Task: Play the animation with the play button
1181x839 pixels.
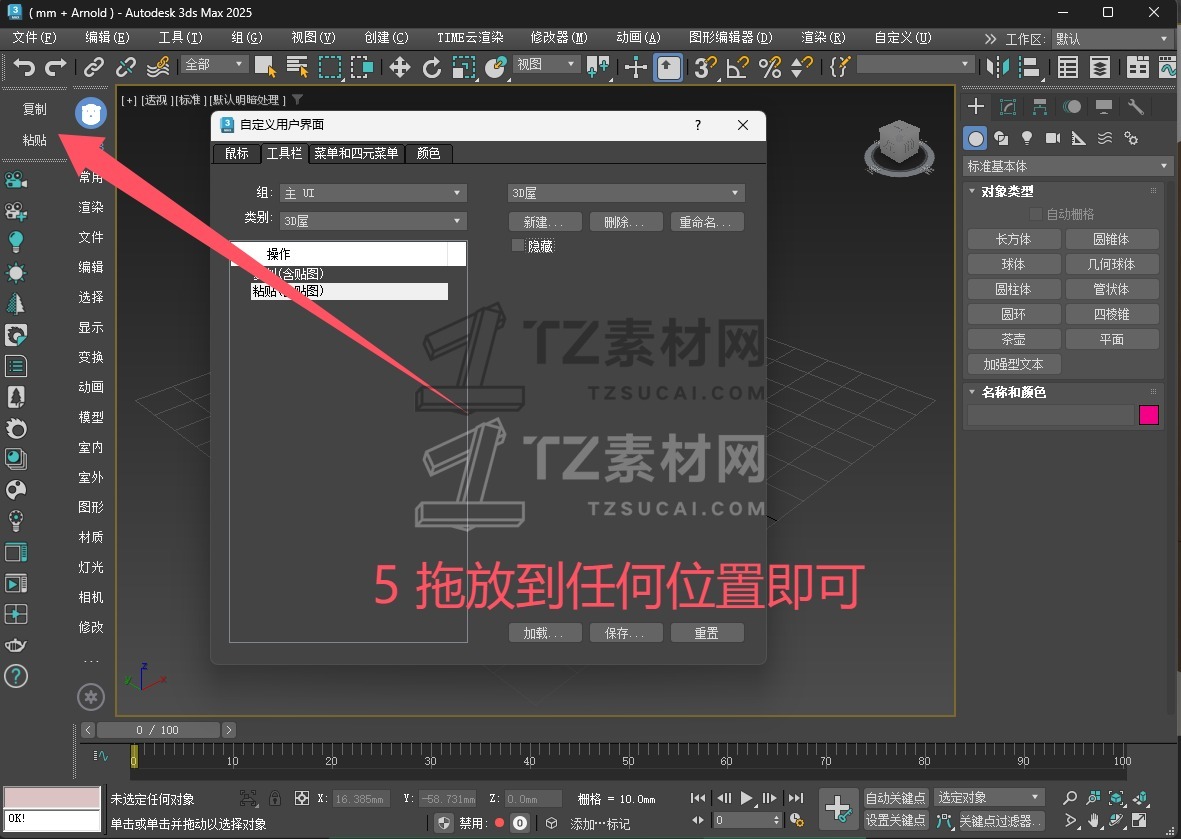Action: [746, 798]
